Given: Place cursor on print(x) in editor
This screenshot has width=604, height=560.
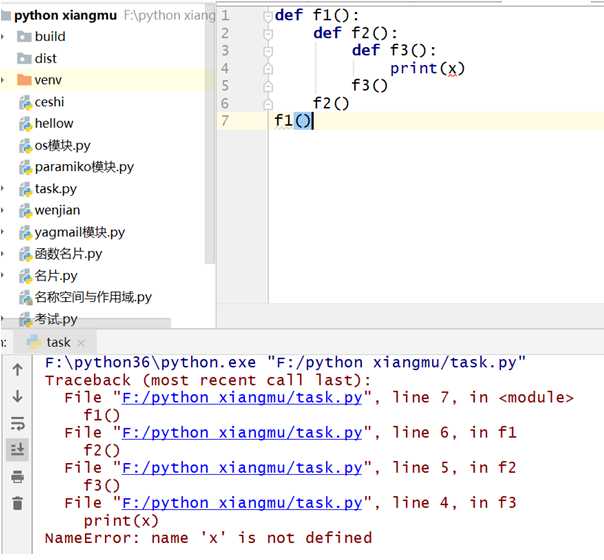Looking at the screenshot, I should tap(428, 69).
